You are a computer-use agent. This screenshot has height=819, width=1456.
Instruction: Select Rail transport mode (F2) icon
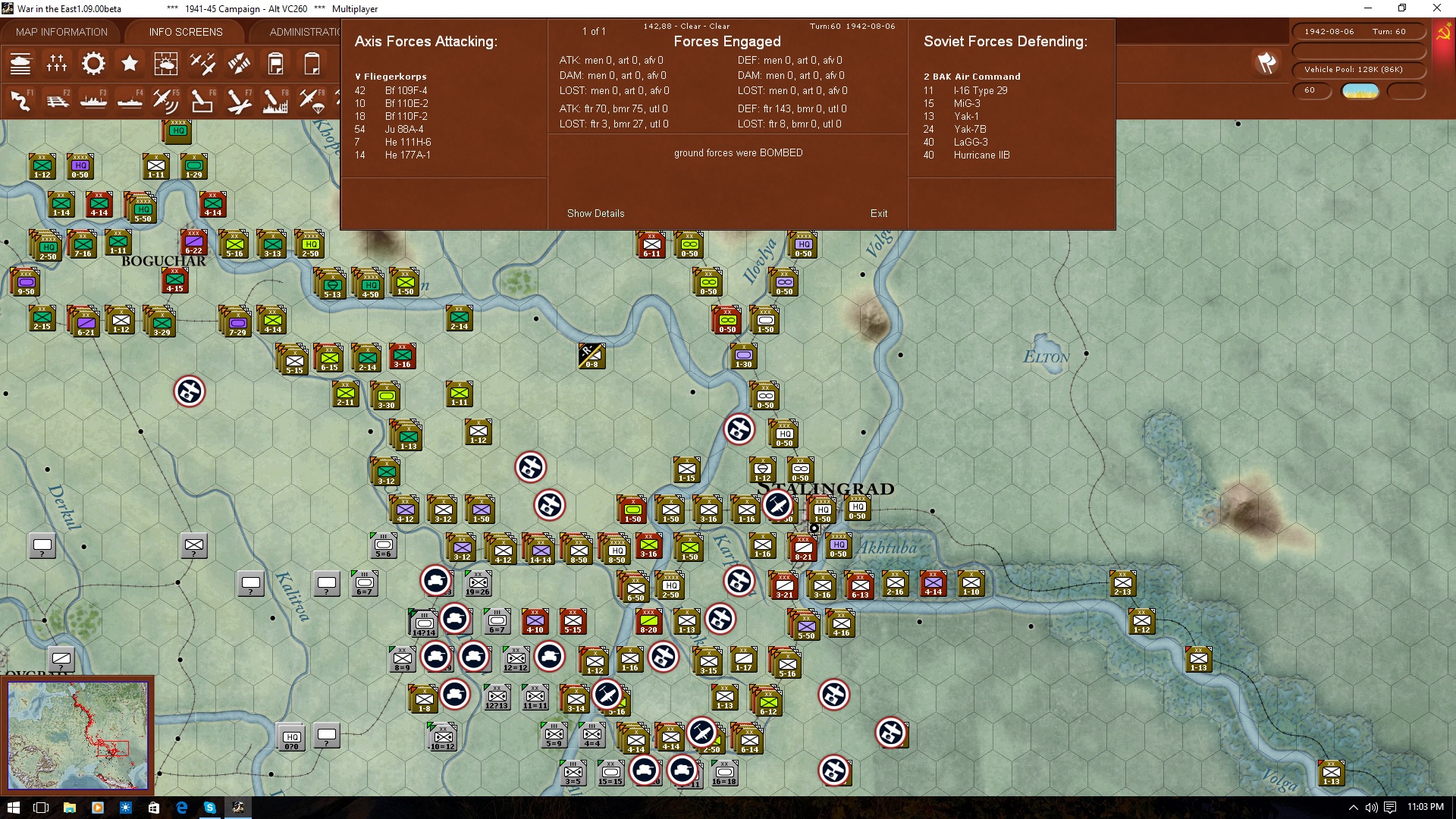coord(57,101)
